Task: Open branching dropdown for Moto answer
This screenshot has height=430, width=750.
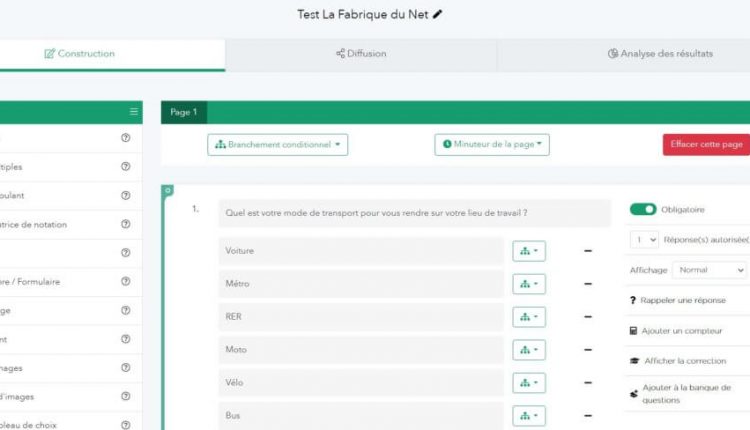Action: point(529,350)
